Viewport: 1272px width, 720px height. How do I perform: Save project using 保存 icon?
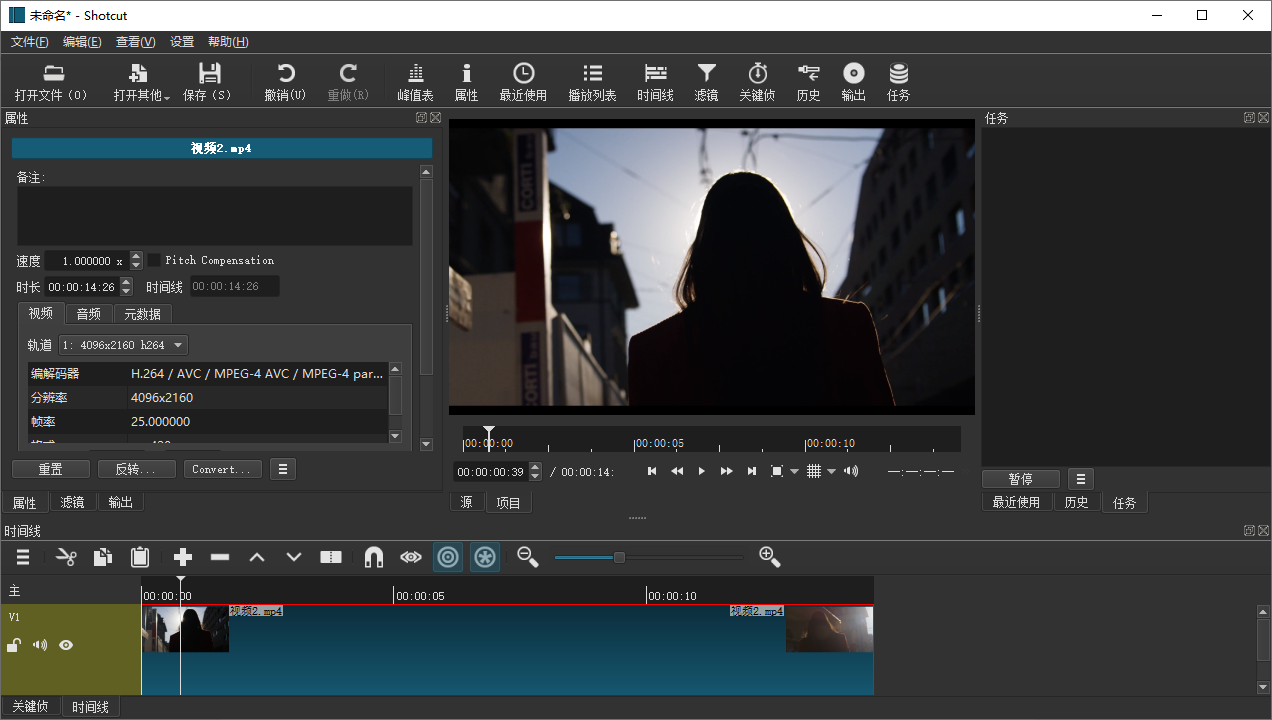pos(208,82)
